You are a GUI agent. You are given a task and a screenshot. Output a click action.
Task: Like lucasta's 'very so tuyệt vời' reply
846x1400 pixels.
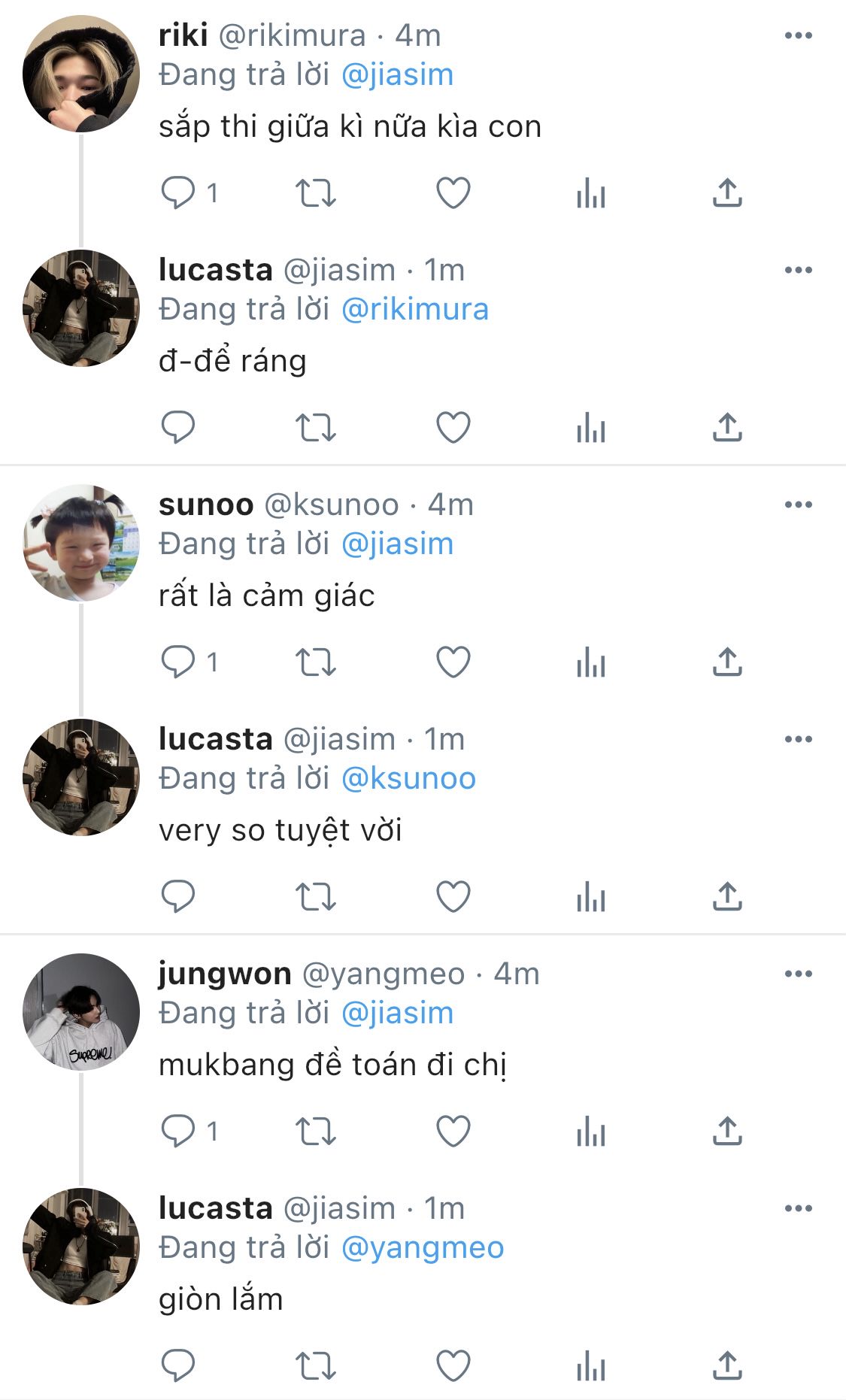(453, 896)
